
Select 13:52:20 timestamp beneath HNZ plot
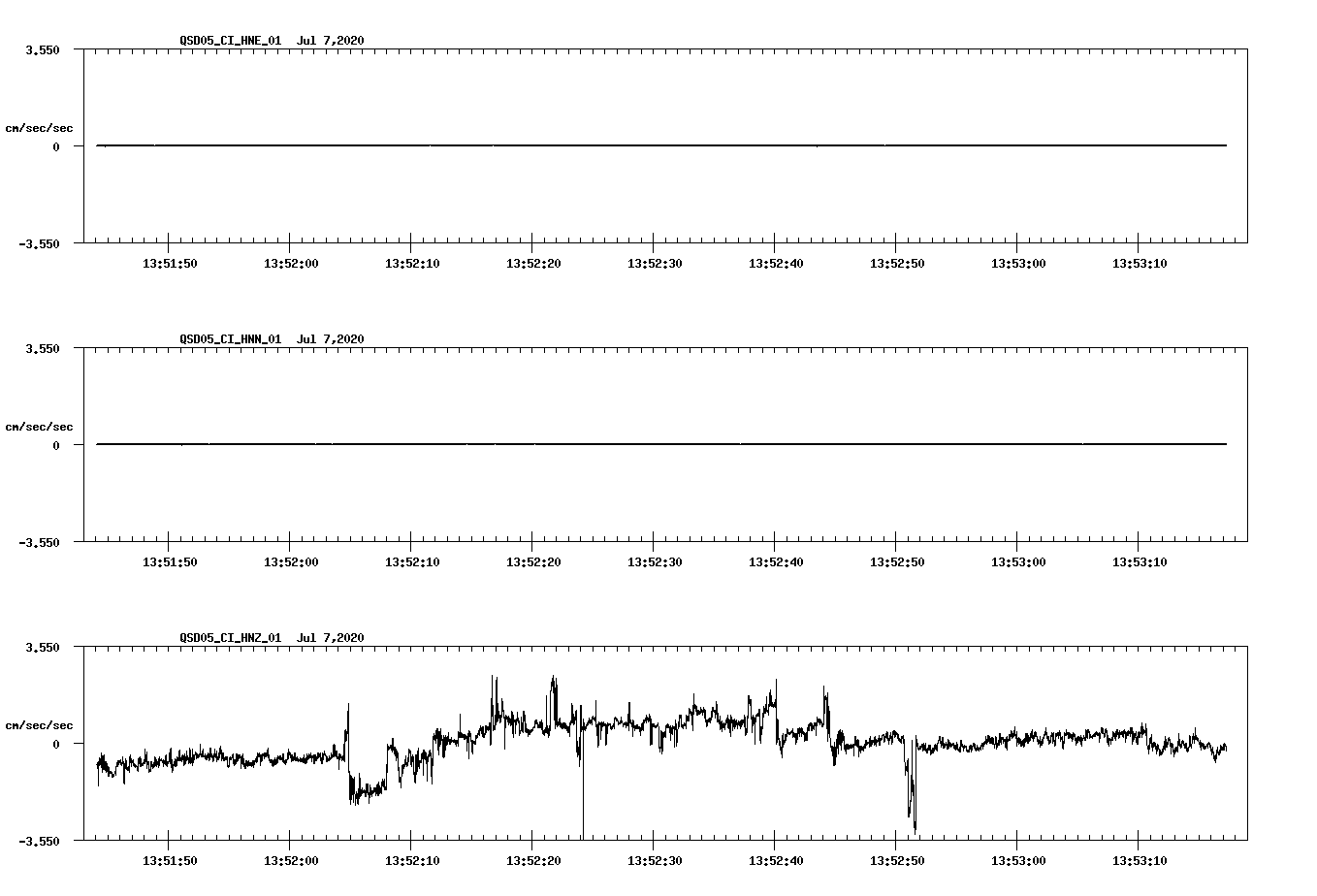tap(533, 860)
